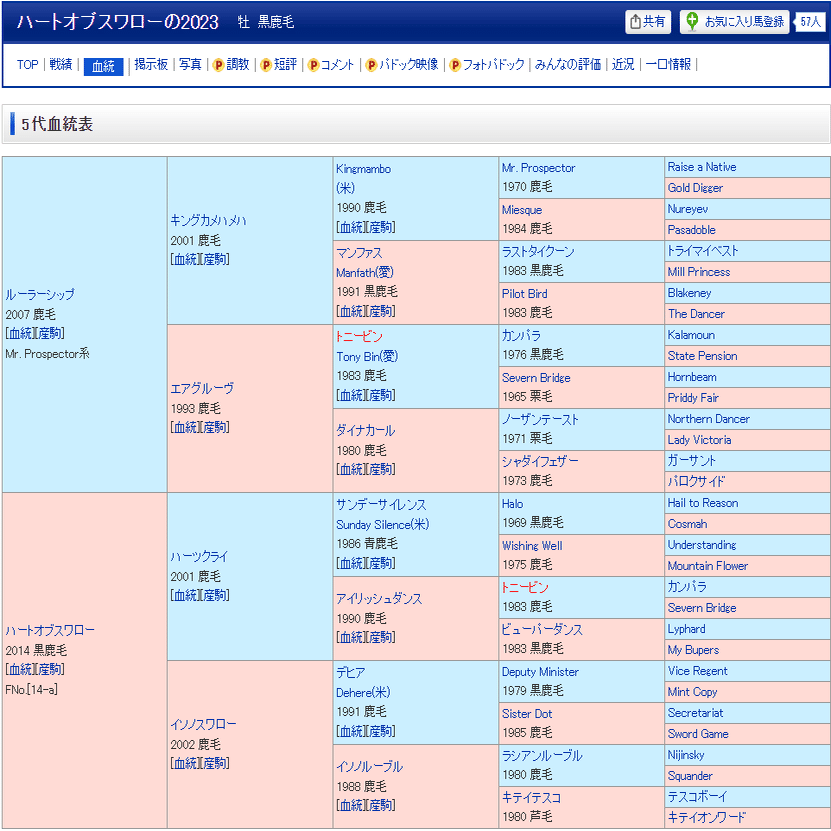Click the お気に入り馬登録 button
The width and height of the screenshot is (831, 831).
735,22
